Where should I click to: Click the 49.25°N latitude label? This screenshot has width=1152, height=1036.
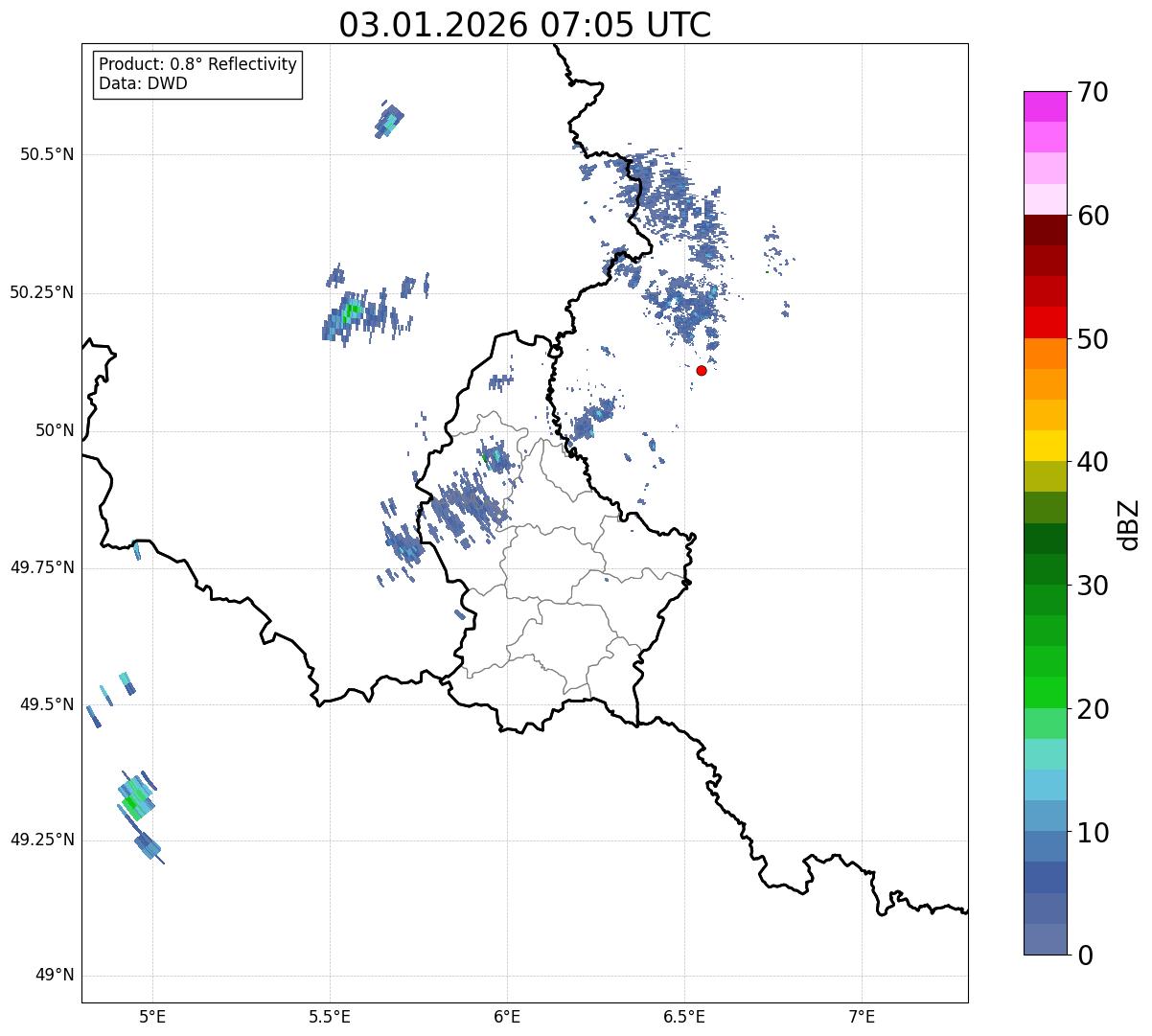point(42,840)
